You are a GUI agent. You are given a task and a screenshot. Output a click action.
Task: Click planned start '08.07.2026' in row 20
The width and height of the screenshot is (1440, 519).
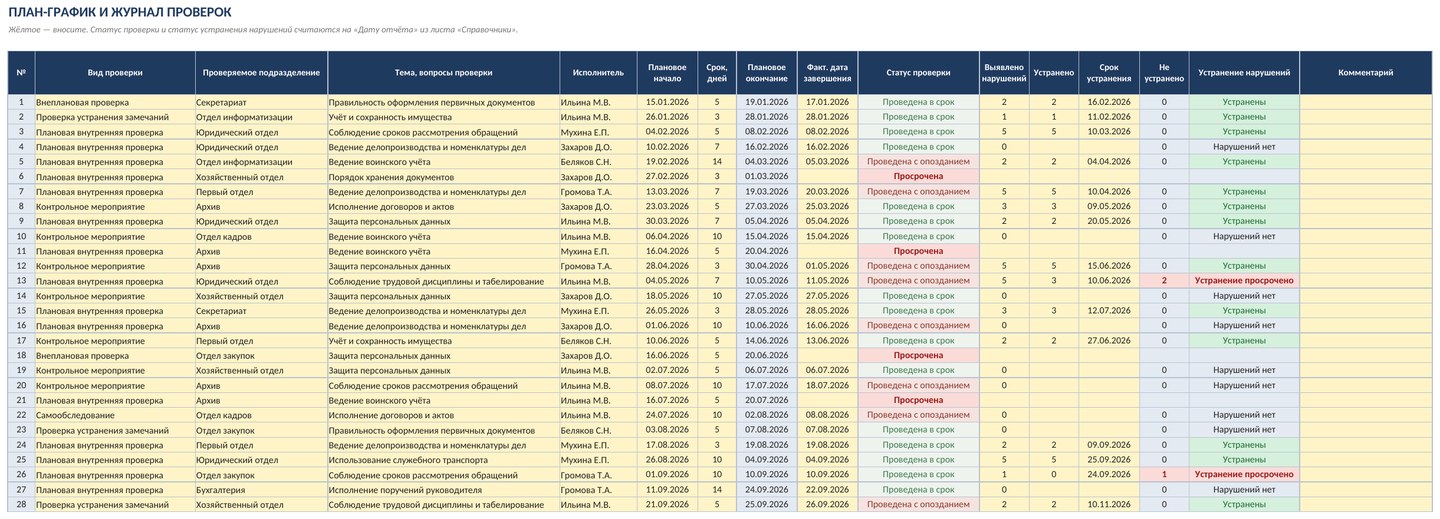coord(667,386)
